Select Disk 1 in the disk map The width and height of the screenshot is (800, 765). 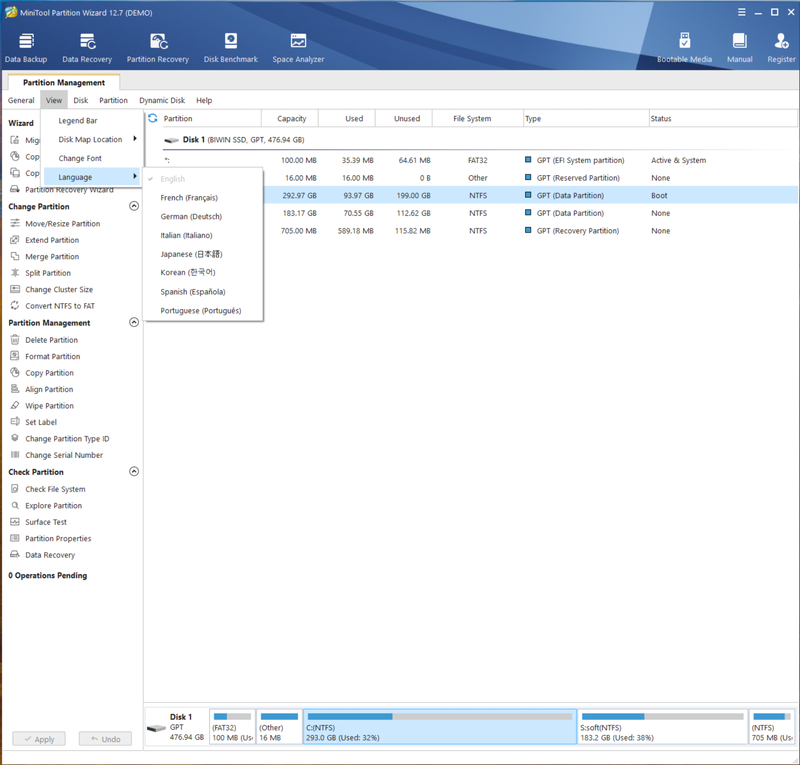click(177, 726)
